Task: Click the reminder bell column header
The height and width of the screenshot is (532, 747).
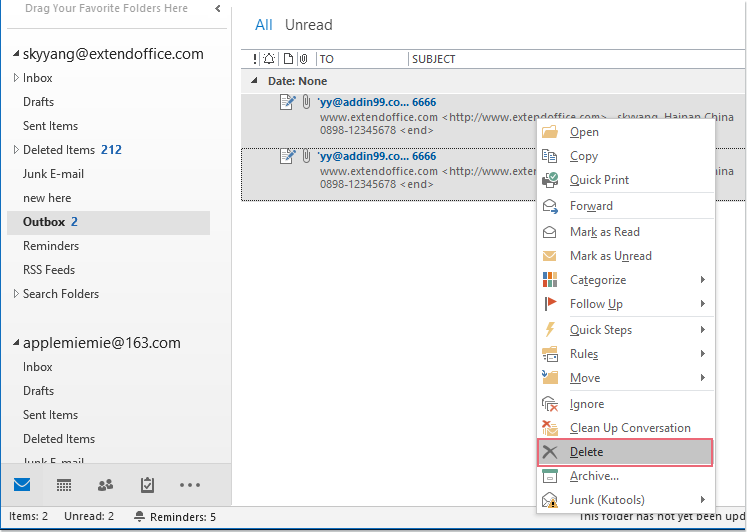Action: click(x=269, y=59)
